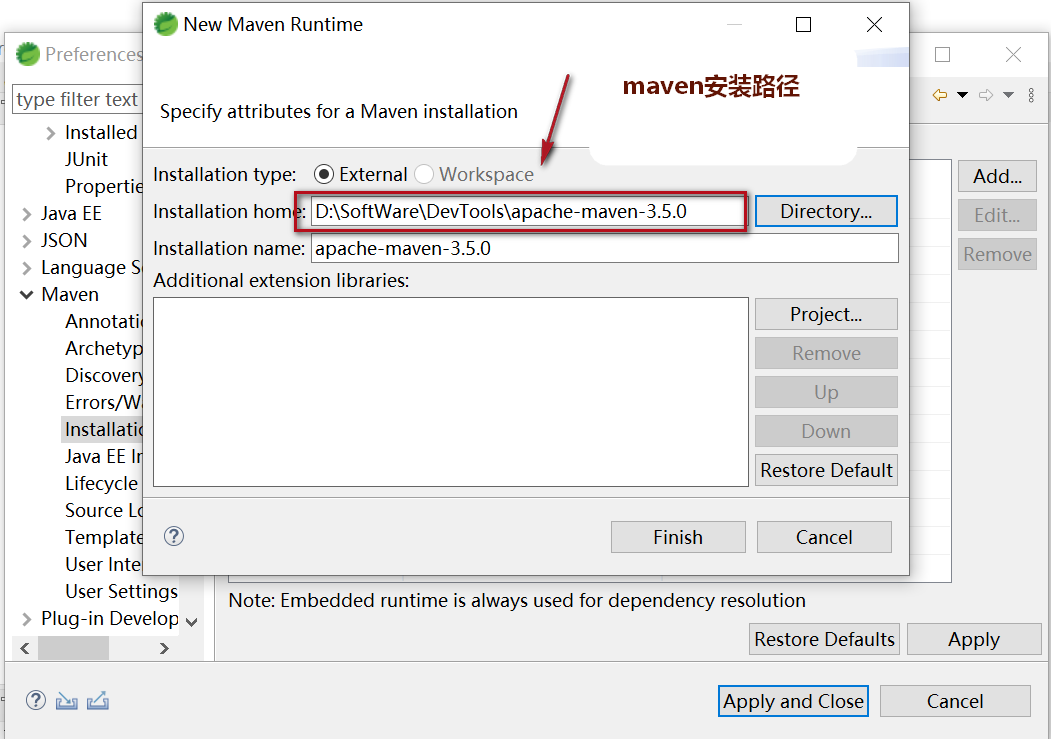Select the Workspace installation type radio
The width and height of the screenshot is (1051, 739).
coord(424,174)
